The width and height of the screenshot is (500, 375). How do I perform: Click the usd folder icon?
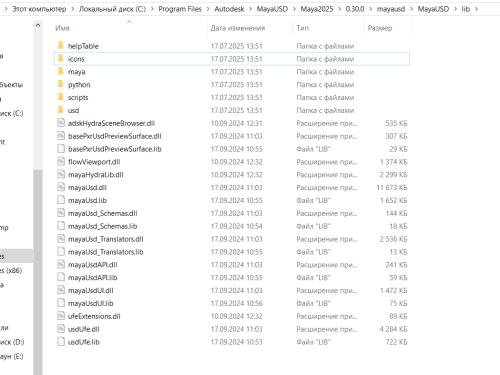(60, 110)
